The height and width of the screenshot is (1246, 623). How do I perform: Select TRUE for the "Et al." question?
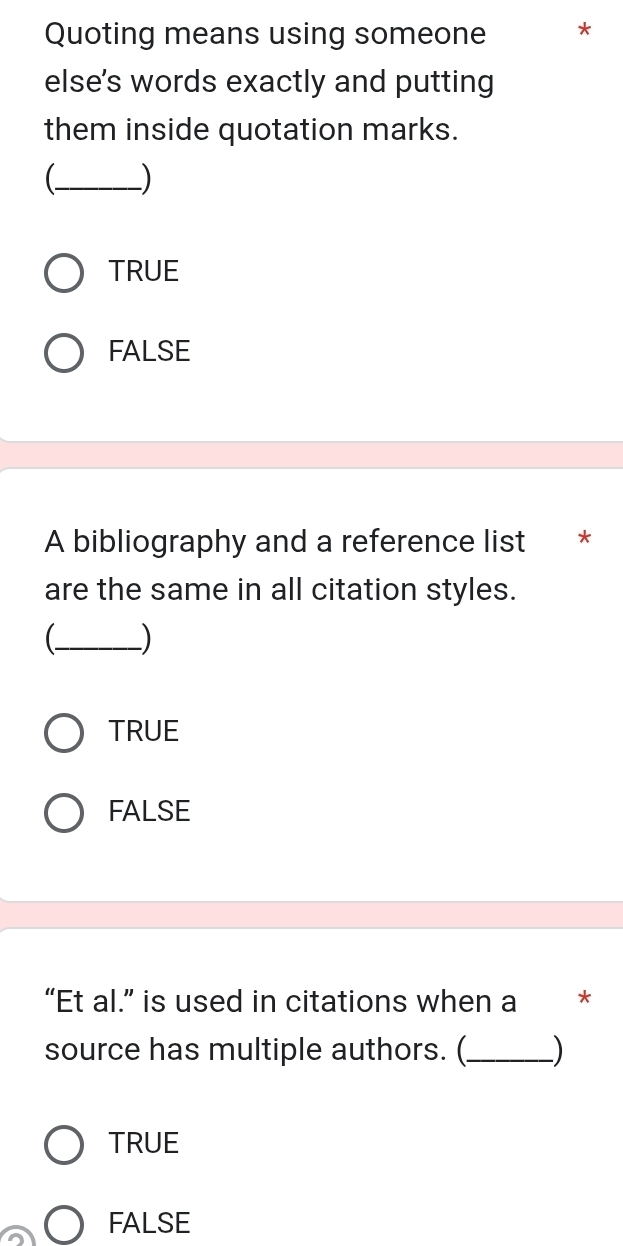[x=63, y=1144]
